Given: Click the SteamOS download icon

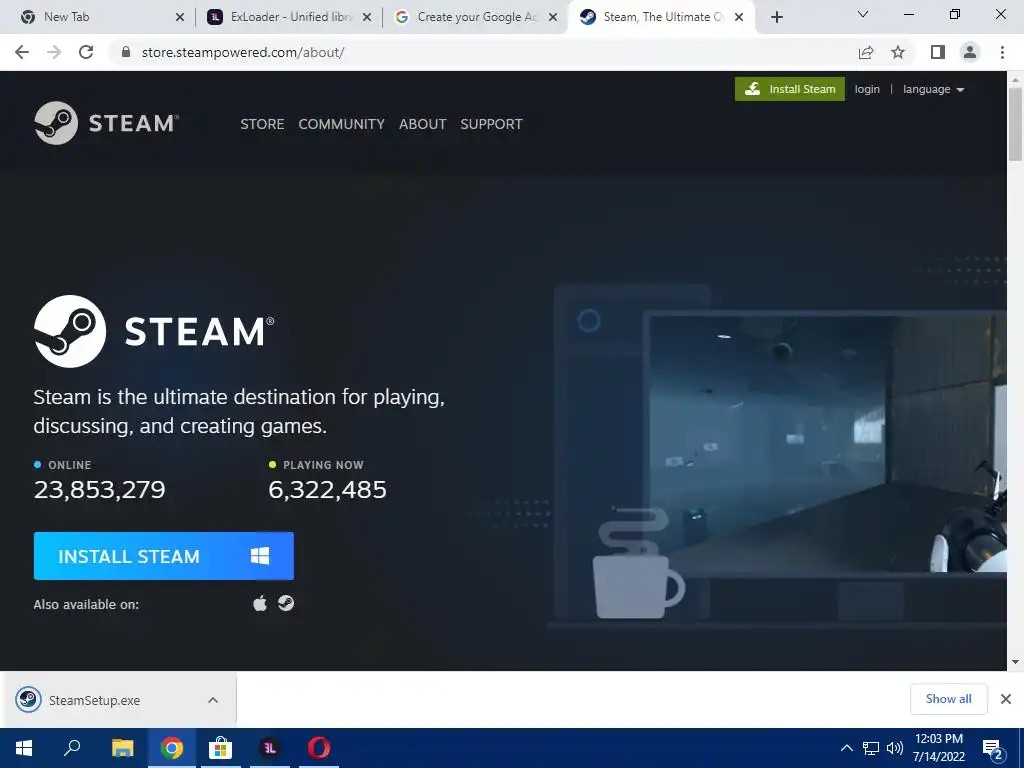Looking at the screenshot, I should point(286,603).
